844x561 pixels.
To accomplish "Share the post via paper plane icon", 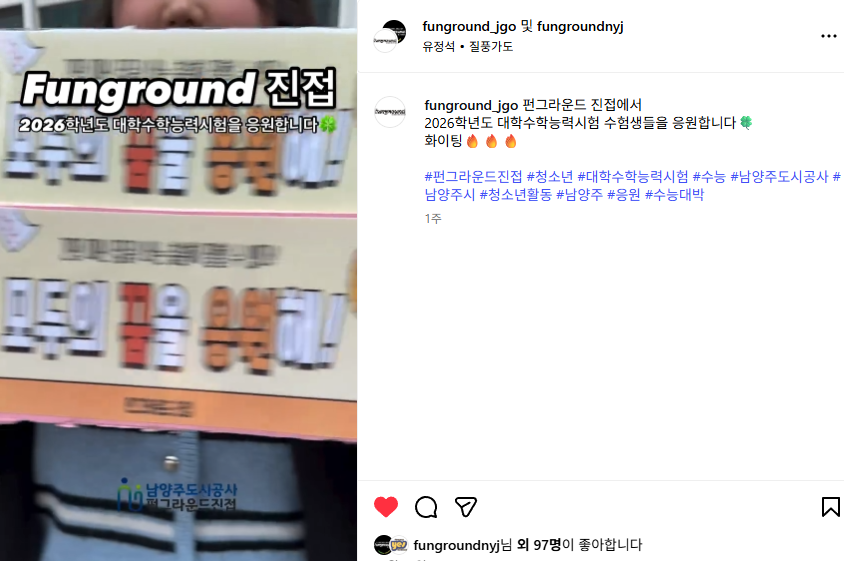I will [x=466, y=507].
